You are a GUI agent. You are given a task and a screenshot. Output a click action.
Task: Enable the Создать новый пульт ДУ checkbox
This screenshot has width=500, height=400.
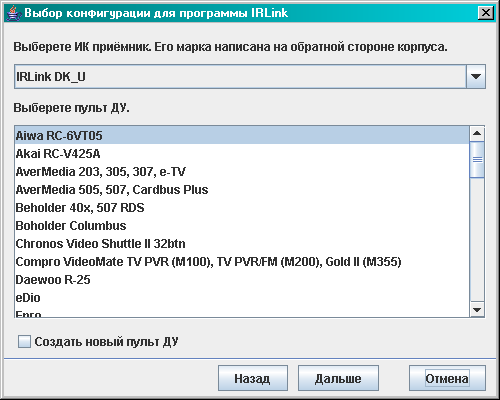click(24, 342)
